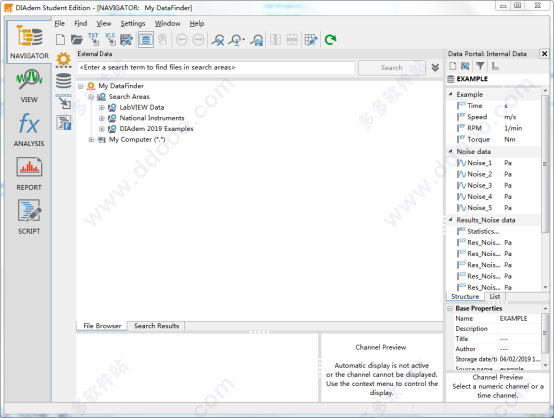
Task: Click the script file sidebar icon
Action: coord(64,122)
